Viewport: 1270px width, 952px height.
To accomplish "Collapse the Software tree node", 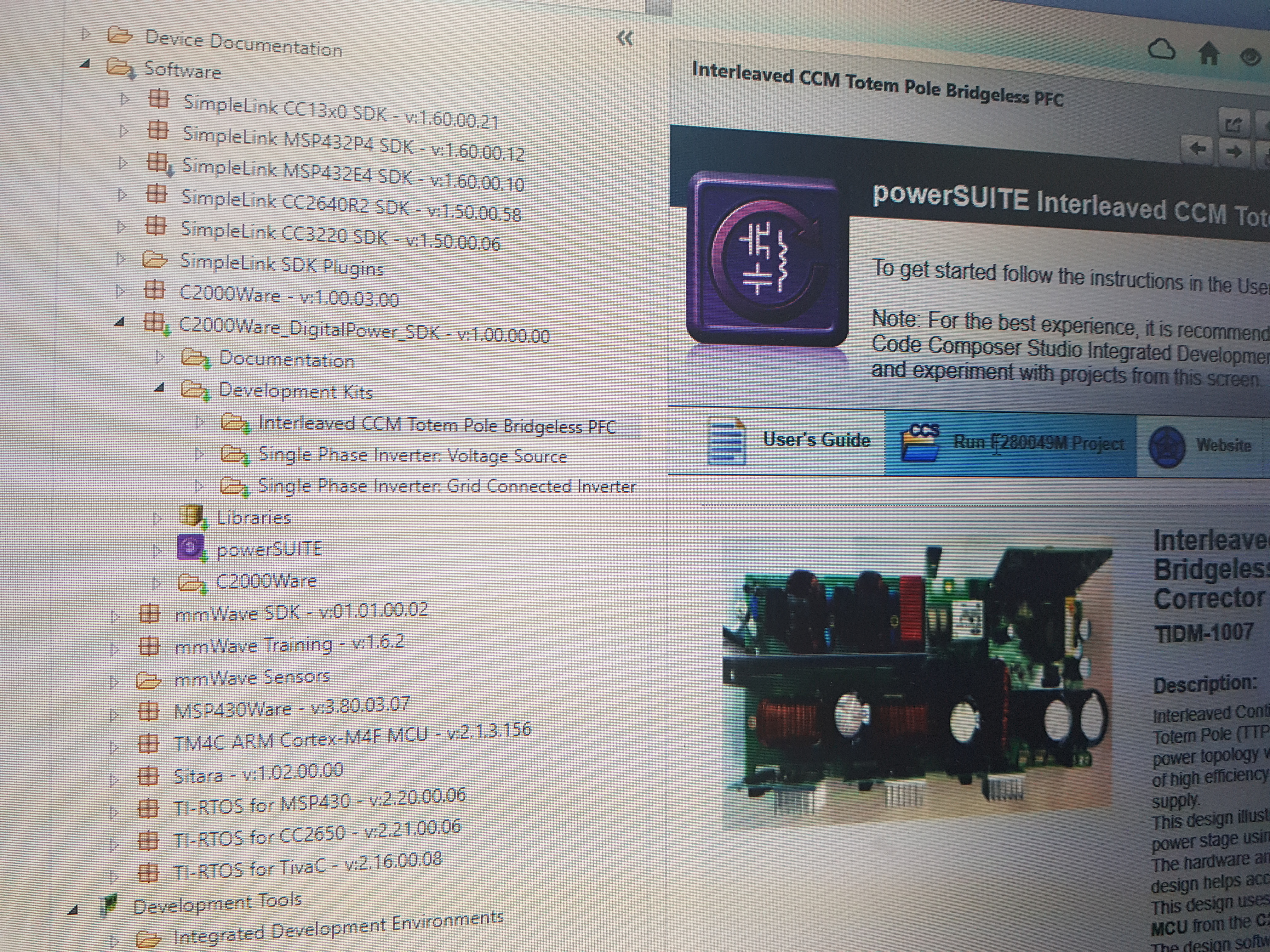I will (x=85, y=64).
